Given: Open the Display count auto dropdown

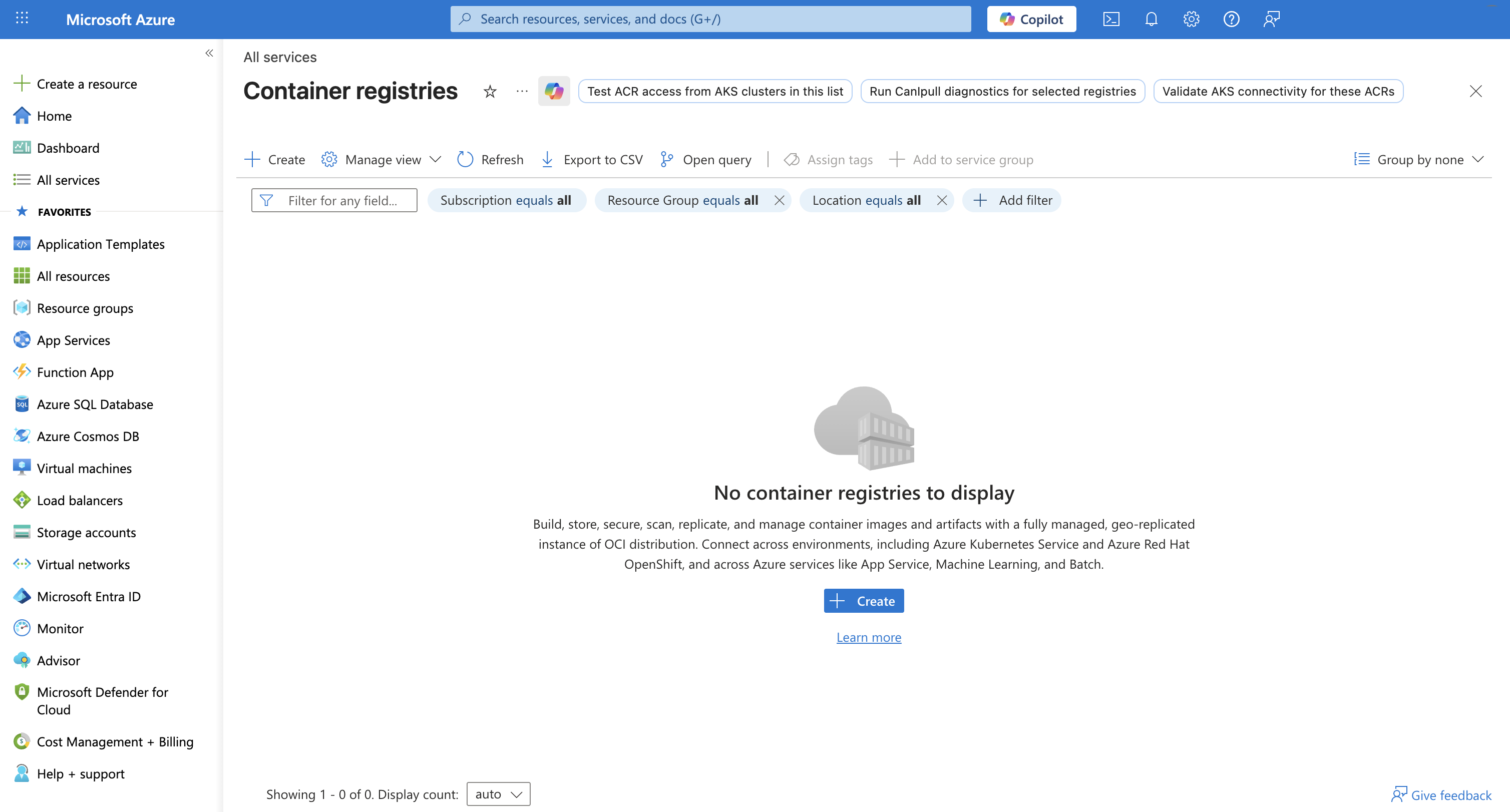Looking at the screenshot, I should (498, 794).
